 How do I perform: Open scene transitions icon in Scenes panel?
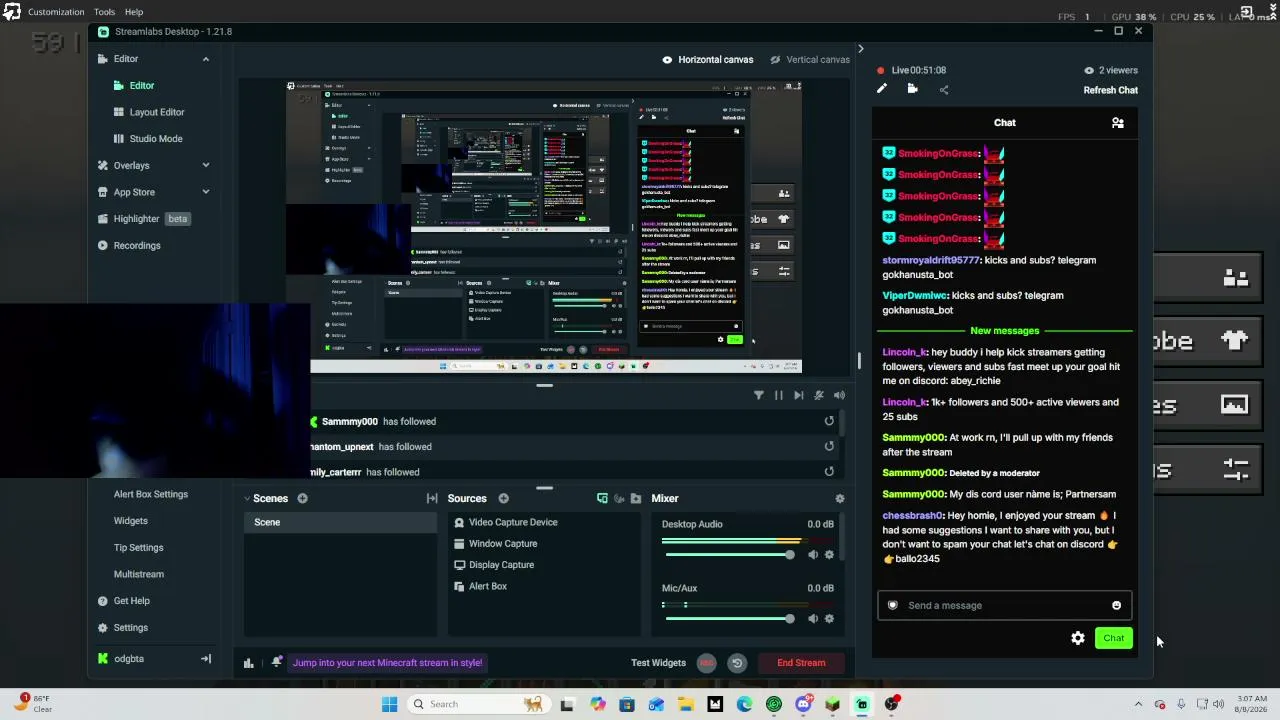coord(432,498)
